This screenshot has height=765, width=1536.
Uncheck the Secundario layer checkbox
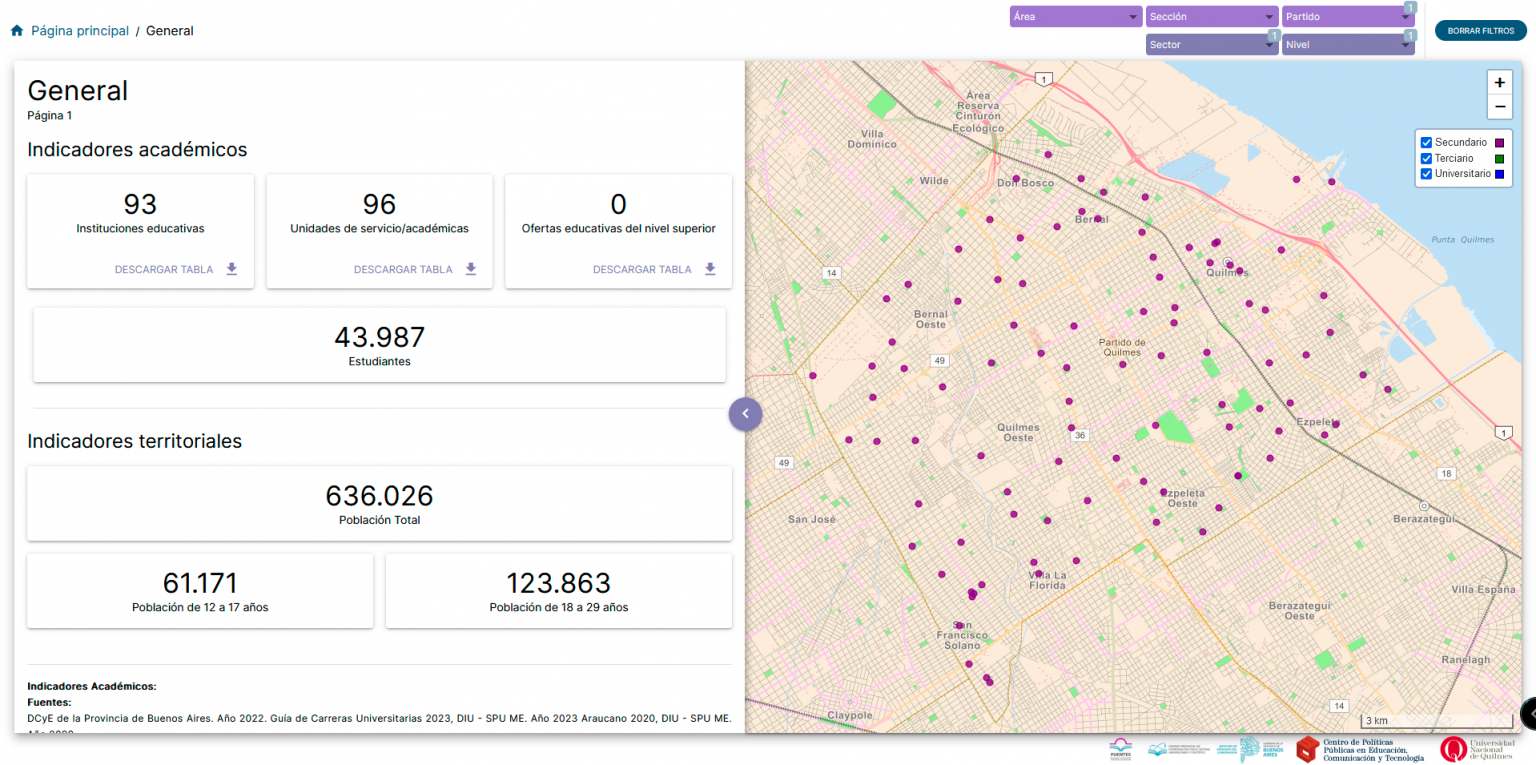coord(1427,143)
